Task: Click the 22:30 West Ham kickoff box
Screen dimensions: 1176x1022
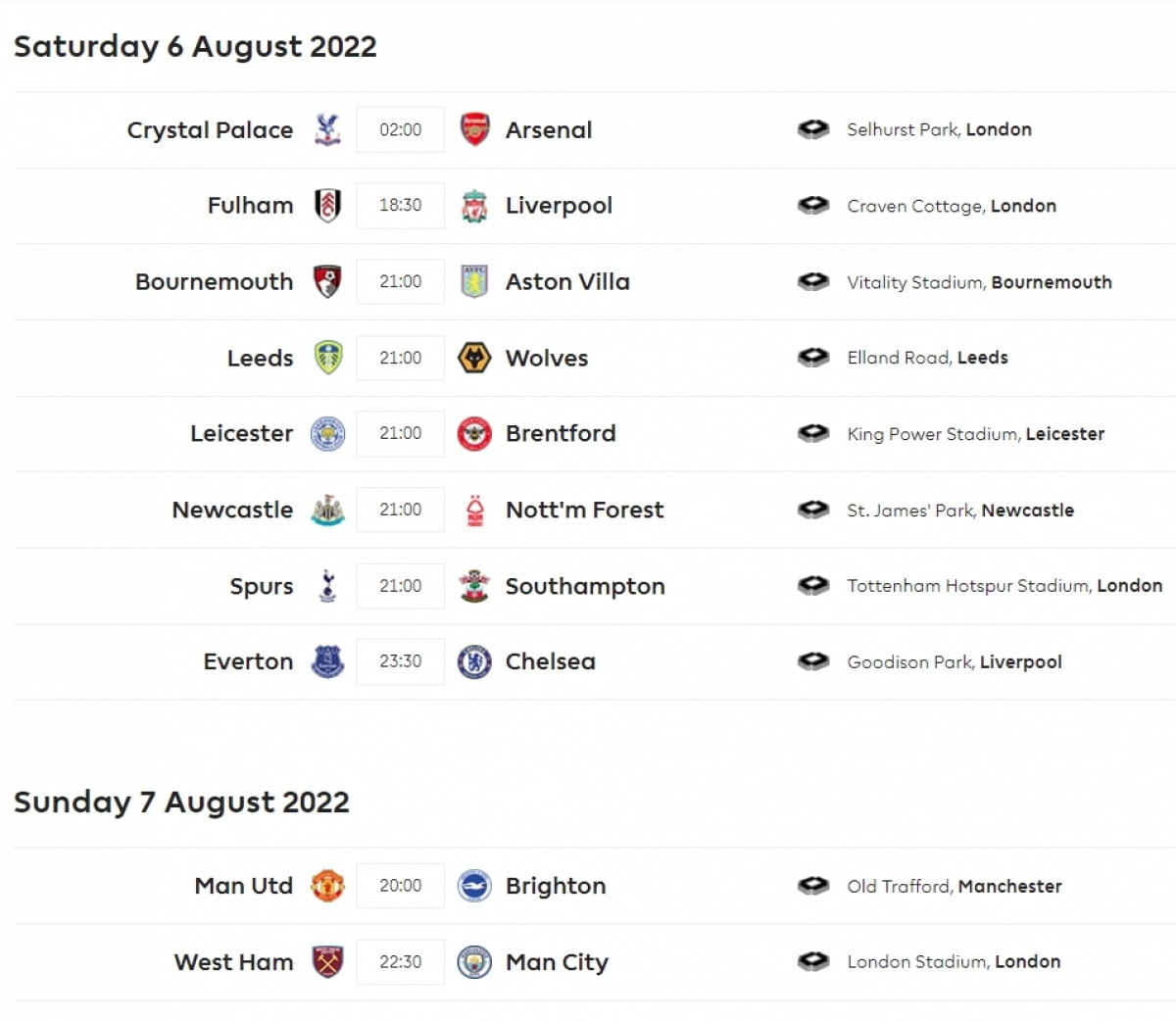Action: tap(400, 962)
